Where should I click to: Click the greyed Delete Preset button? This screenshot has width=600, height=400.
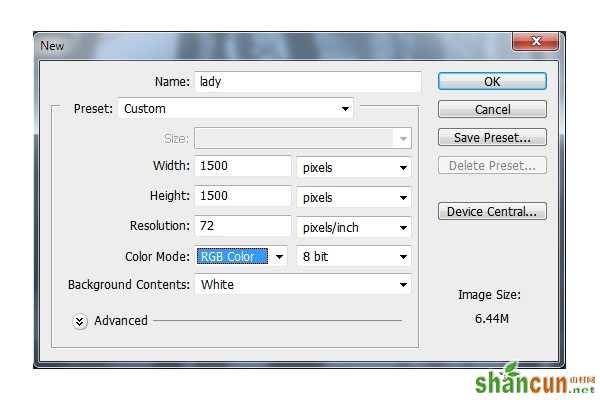[x=492, y=165]
